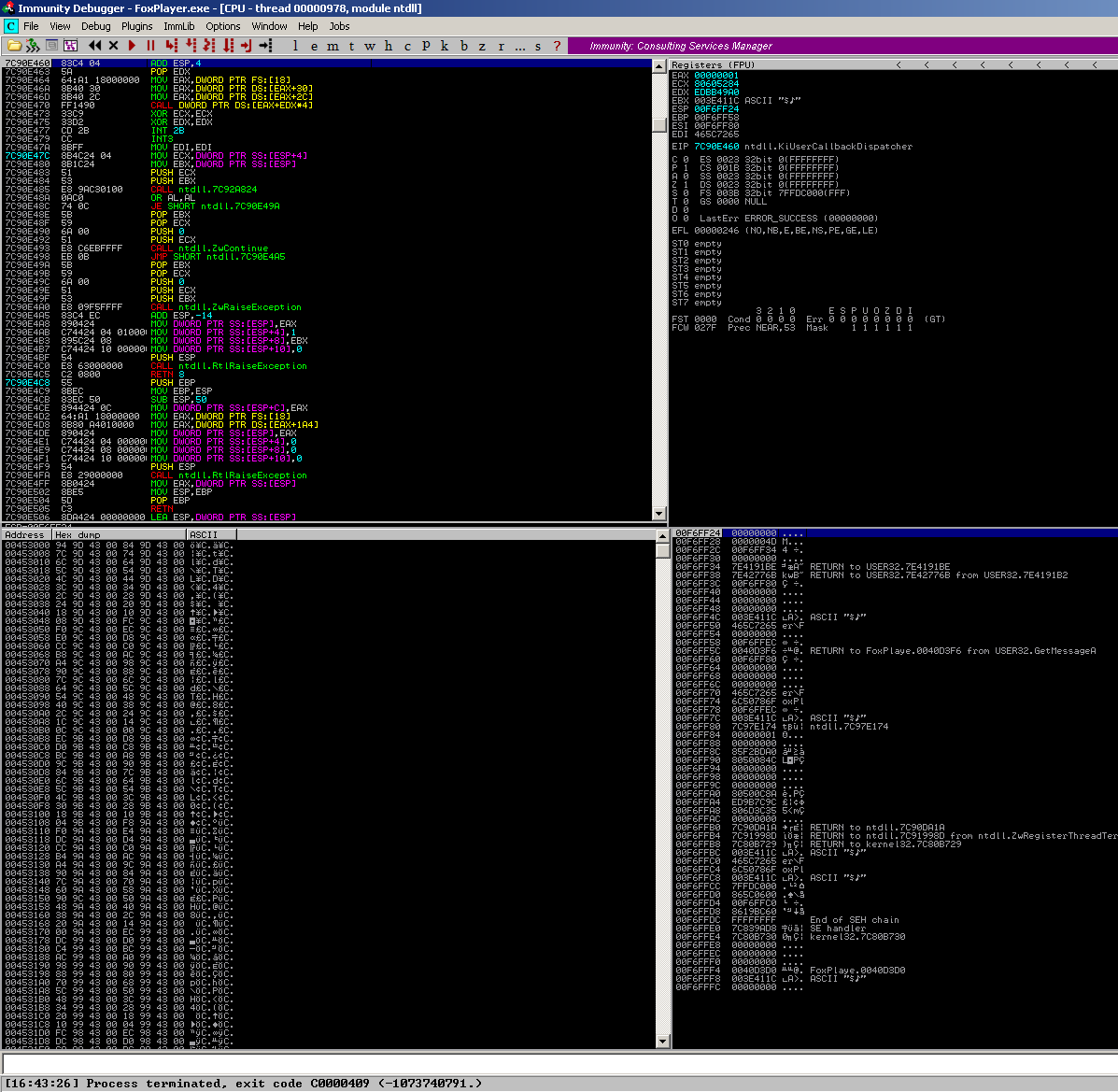Select the INT 2B instruction line
The height and width of the screenshot is (1092, 1118).
coord(327,131)
